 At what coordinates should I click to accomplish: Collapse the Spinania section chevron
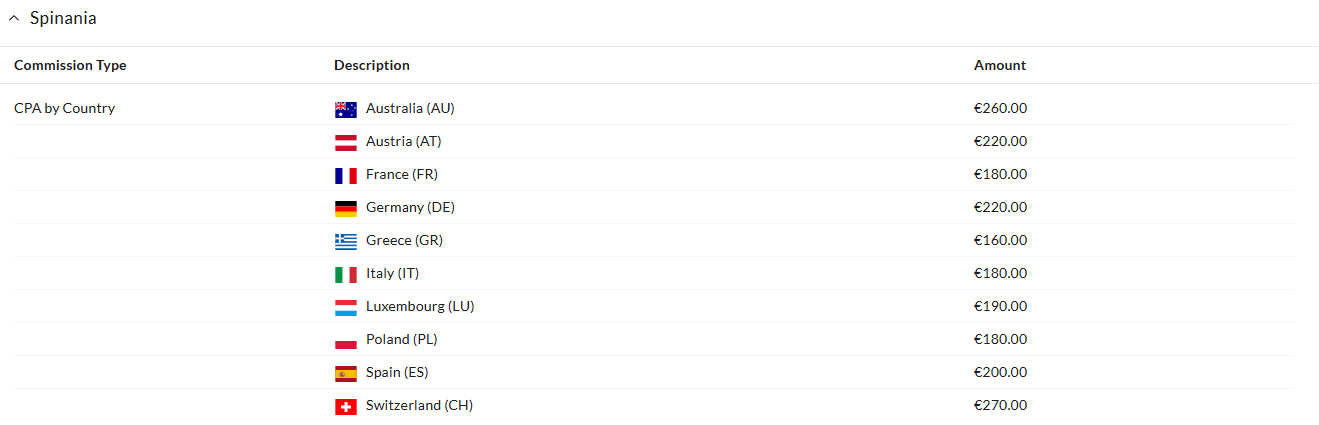coord(14,19)
